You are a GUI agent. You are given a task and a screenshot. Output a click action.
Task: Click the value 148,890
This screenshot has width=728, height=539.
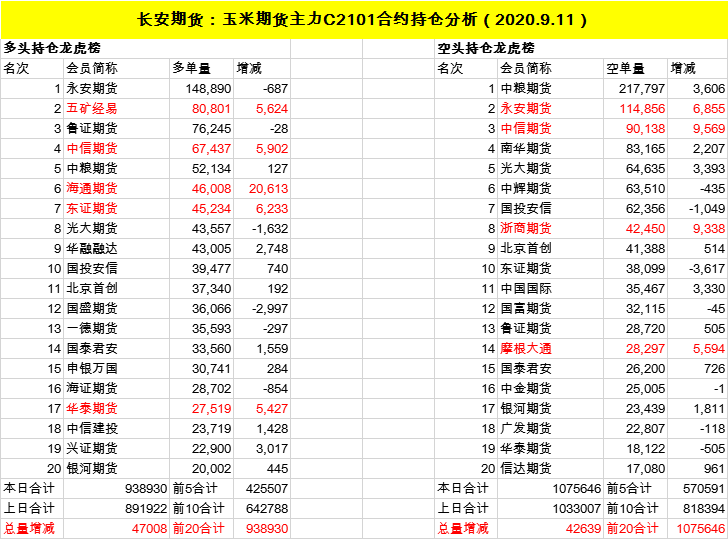(x=202, y=88)
